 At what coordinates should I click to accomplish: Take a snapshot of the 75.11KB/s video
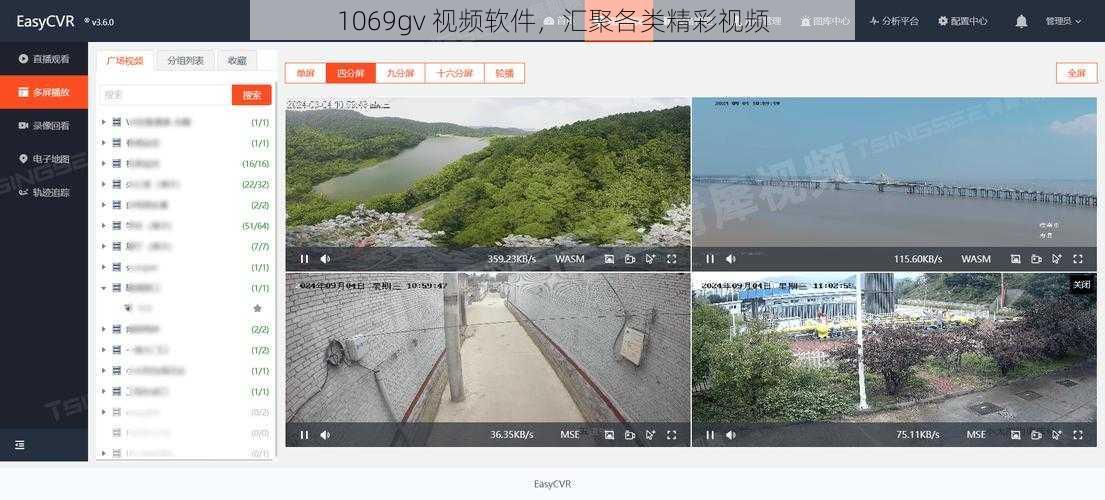pos(1016,435)
